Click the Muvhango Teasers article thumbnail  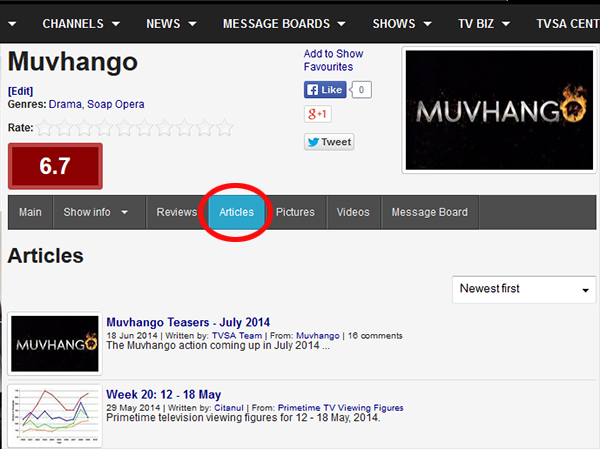[55, 343]
